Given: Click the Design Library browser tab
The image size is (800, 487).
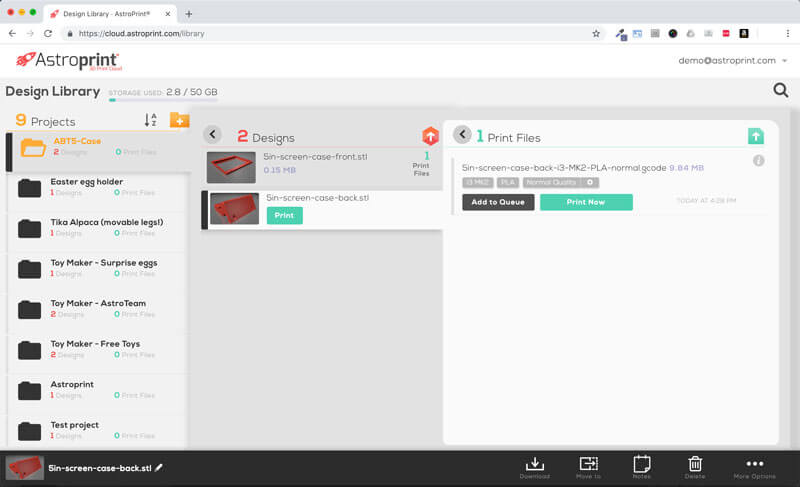Looking at the screenshot, I should (110, 14).
